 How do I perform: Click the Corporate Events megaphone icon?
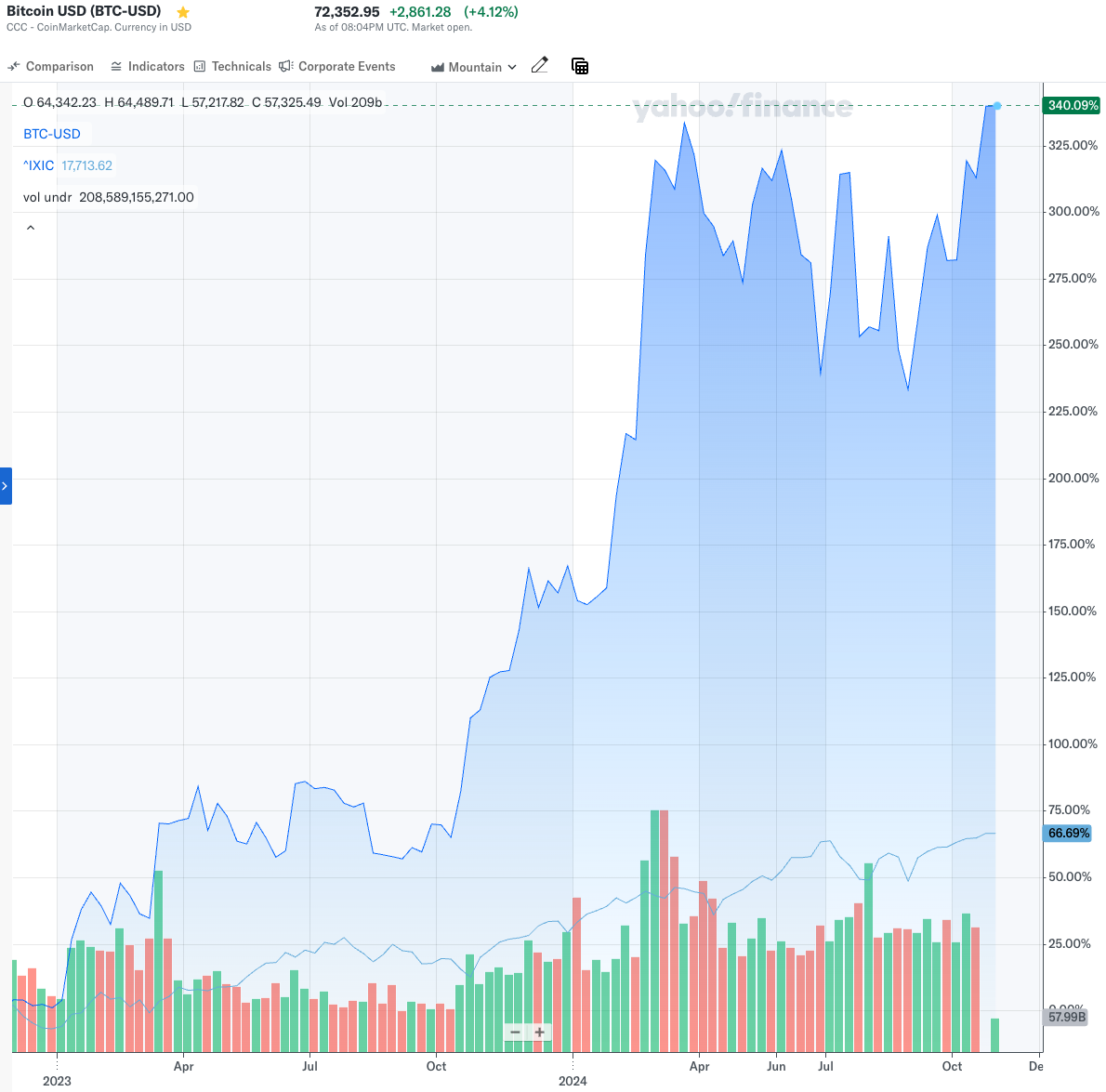[285, 66]
